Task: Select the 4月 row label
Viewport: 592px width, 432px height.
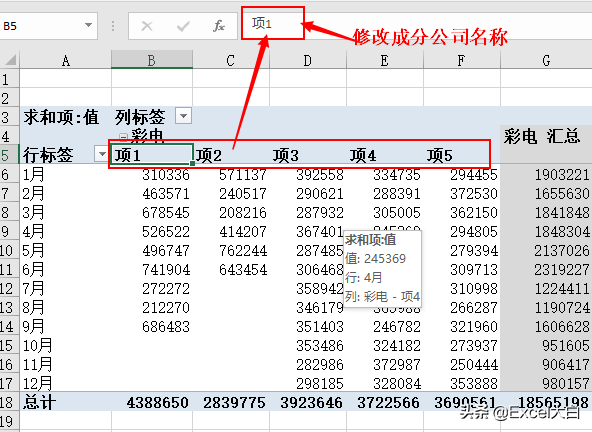Action: coord(65,231)
